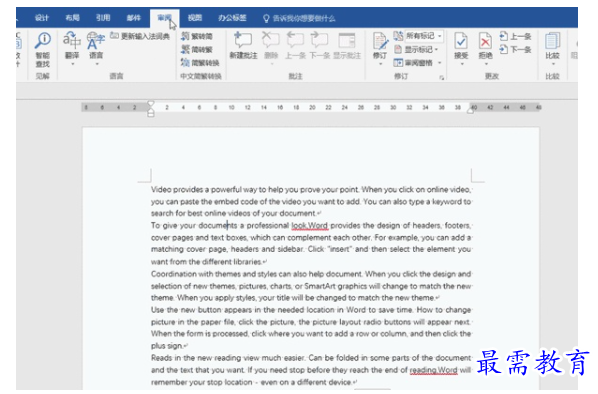
Task: Click the right indent marker on ruler
Action: point(471,111)
